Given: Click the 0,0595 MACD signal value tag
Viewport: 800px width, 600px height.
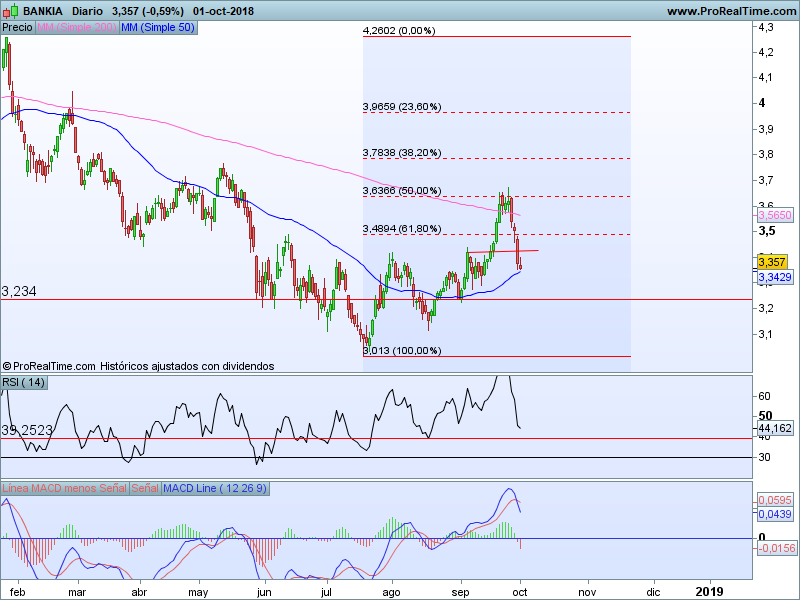Looking at the screenshot, I should (775, 500).
